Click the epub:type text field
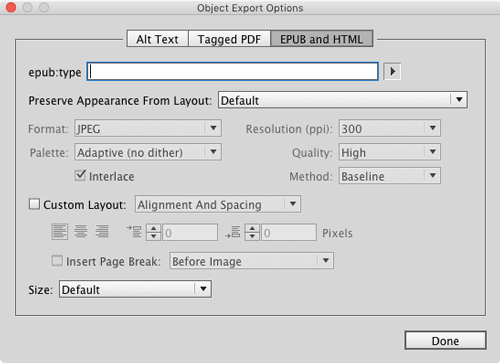 click(233, 71)
